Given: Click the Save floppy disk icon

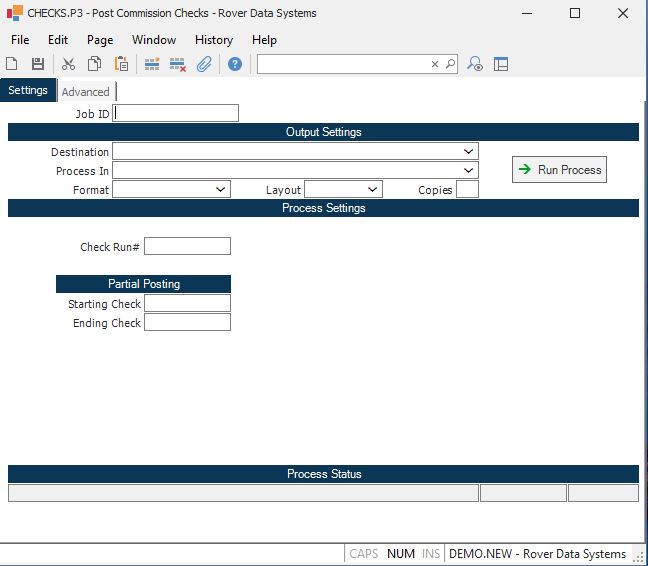Looking at the screenshot, I should (x=38, y=64).
